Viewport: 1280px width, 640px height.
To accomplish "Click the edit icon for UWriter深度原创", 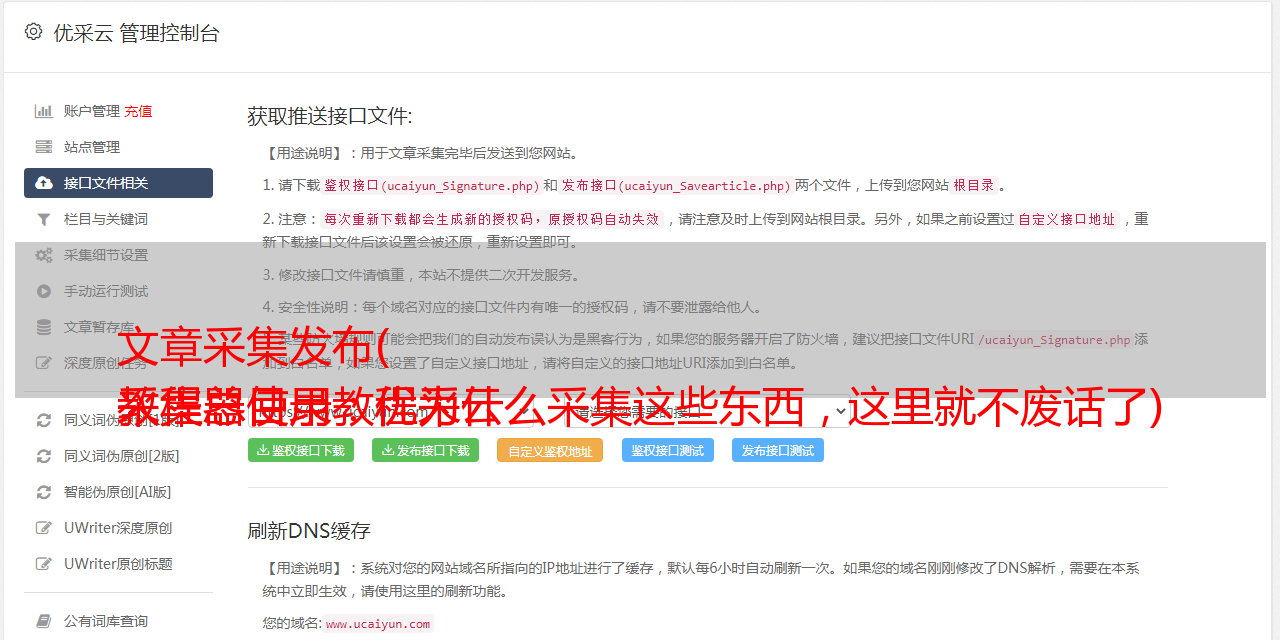I will pyautogui.click(x=44, y=528).
